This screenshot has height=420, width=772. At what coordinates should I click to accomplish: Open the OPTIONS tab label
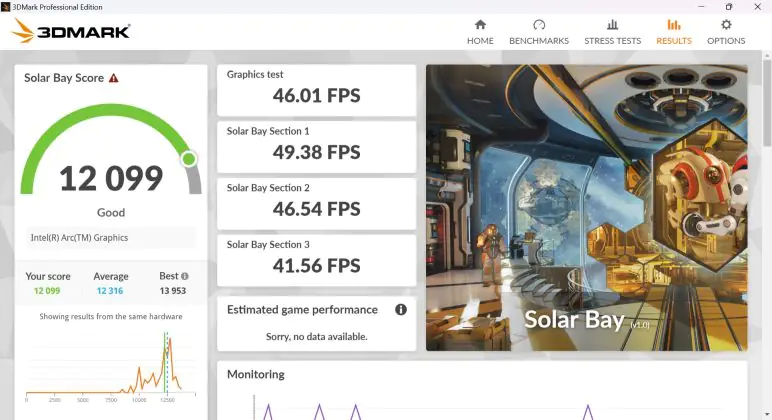coord(726,41)
